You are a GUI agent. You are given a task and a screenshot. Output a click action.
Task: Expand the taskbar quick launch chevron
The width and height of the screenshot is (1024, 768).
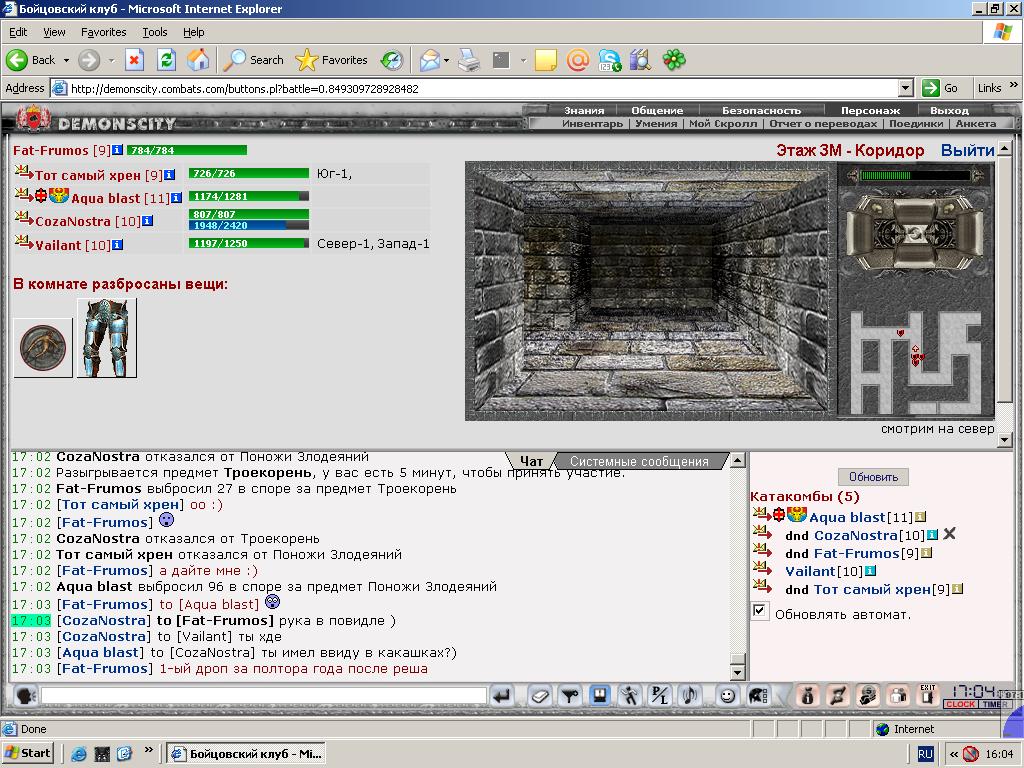148,749
